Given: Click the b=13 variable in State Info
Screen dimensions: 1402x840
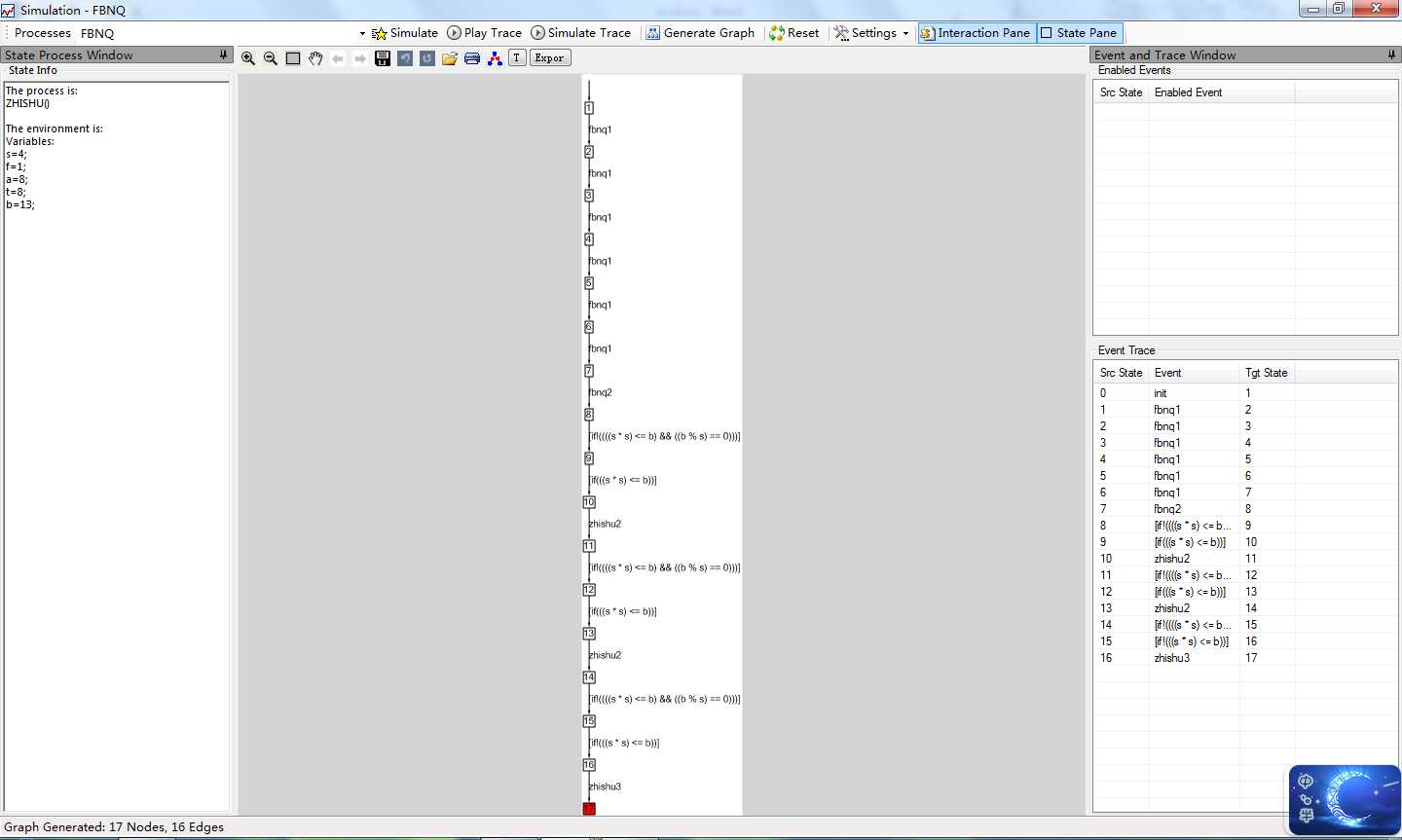Looking at the screenshot, I should [x=20, y=204].
